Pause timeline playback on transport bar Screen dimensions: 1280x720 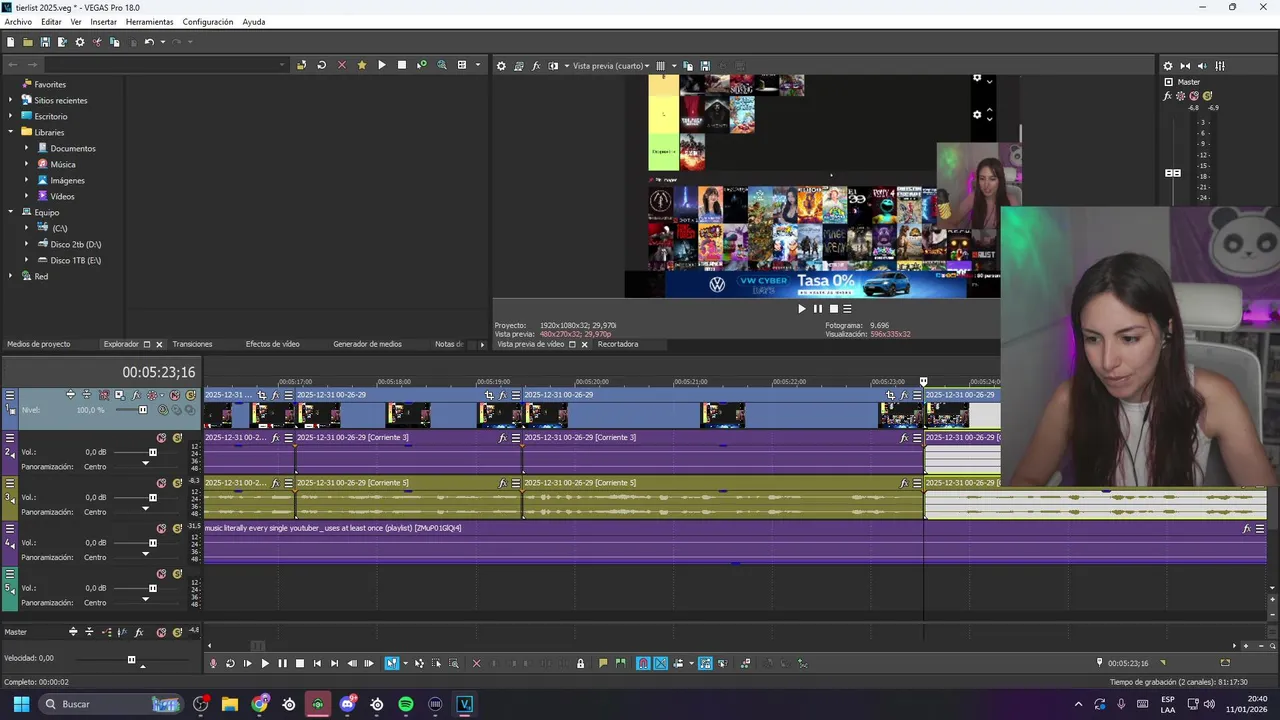tap(282, 663)
